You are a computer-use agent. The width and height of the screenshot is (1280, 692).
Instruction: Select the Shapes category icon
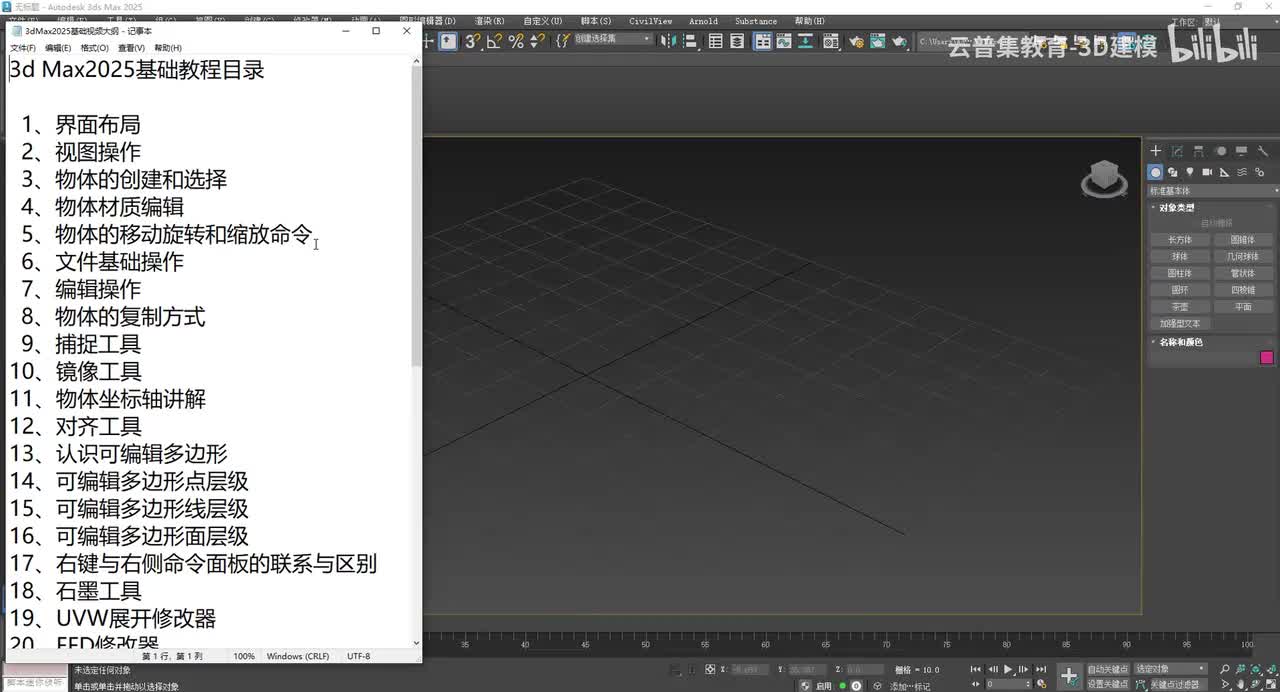(1172, 172)
